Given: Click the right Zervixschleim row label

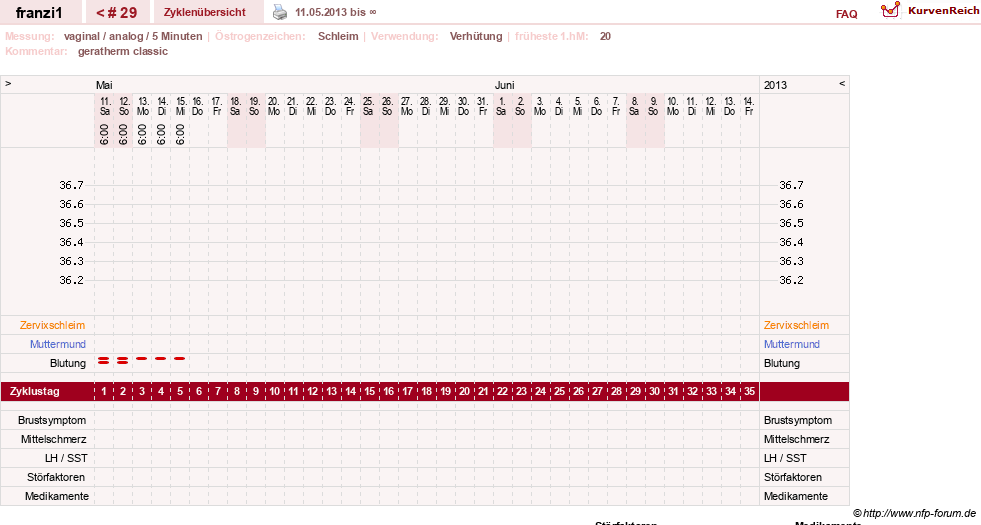Looking at the screenshot, I should (796, 325).
